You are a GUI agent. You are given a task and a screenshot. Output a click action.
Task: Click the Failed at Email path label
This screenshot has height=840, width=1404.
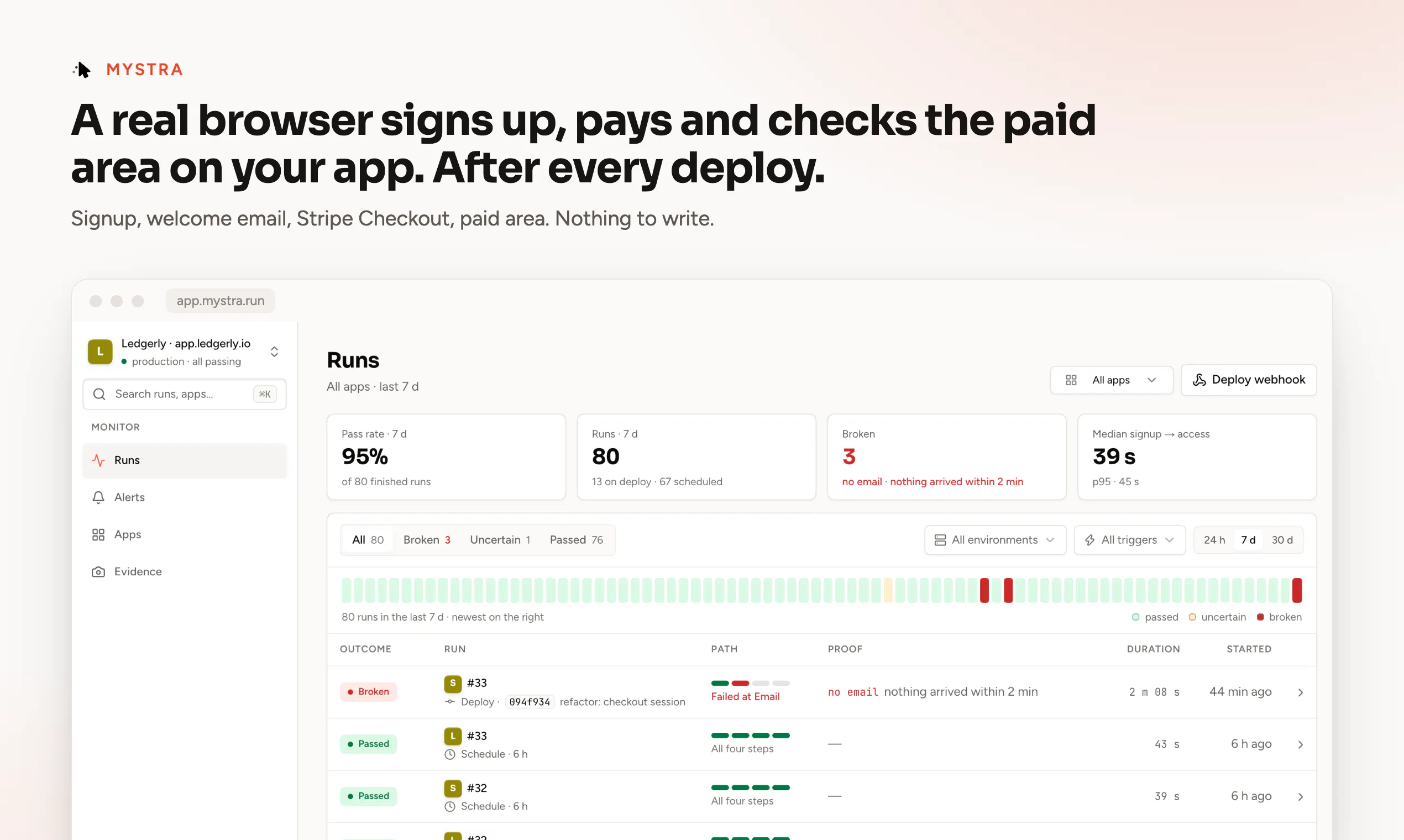pos(745,697)
